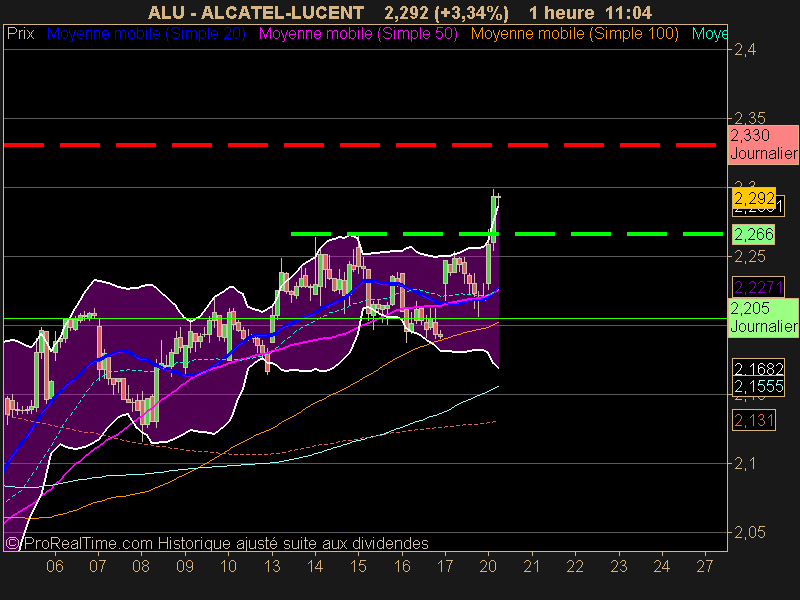Click the '2,330 Journalier' red resistance label
800x600 pixels.
click(763, 144)
